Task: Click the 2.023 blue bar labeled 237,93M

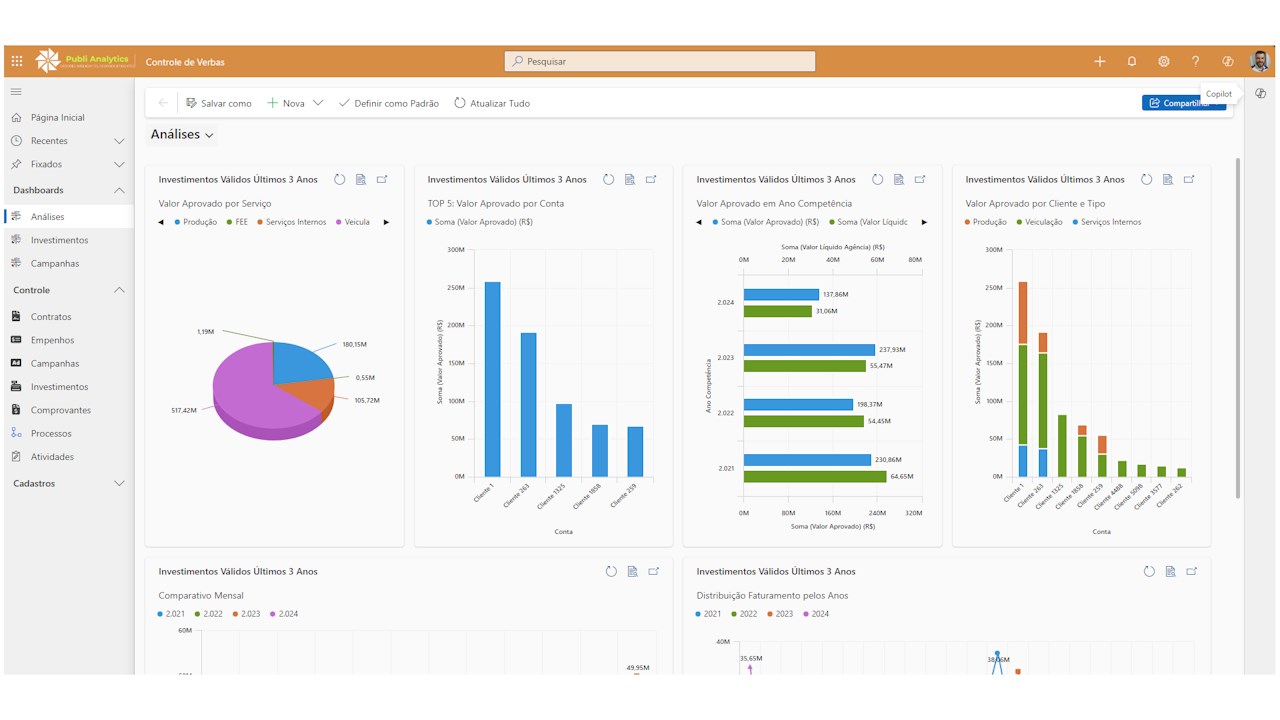Action: point(809,350)
